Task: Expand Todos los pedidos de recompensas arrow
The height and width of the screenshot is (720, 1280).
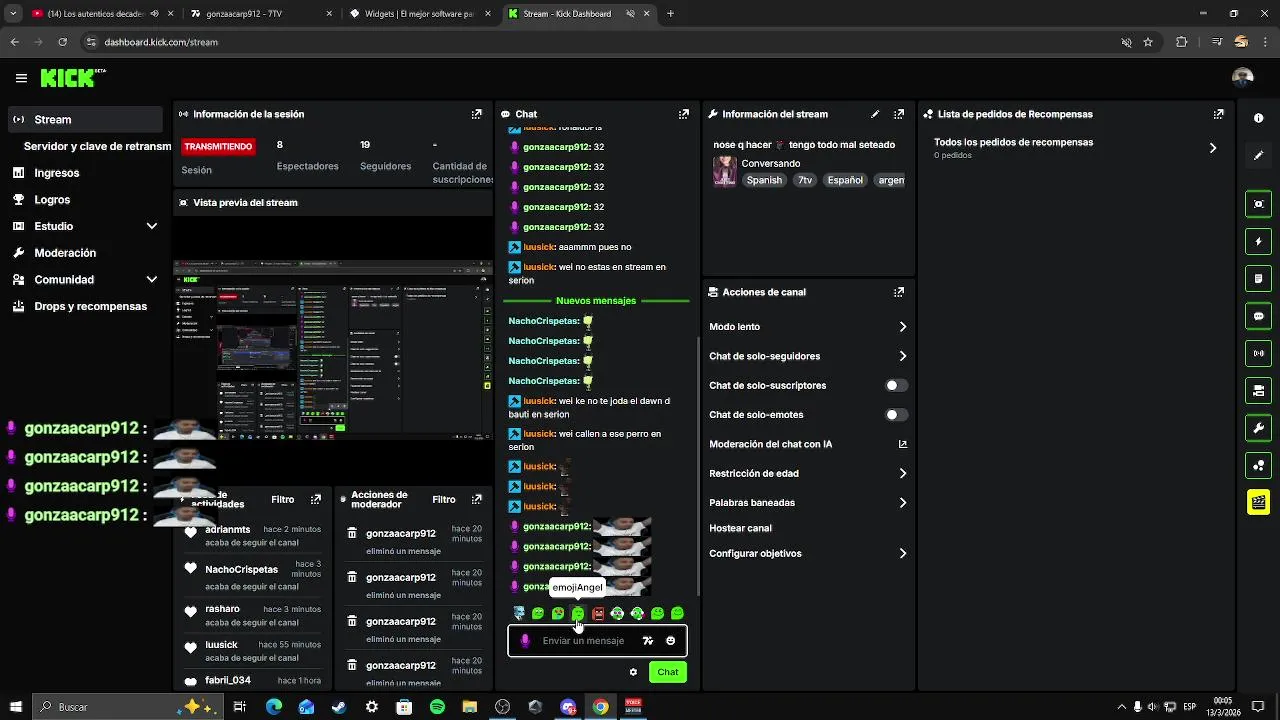Action: [x=1213, y=148]
